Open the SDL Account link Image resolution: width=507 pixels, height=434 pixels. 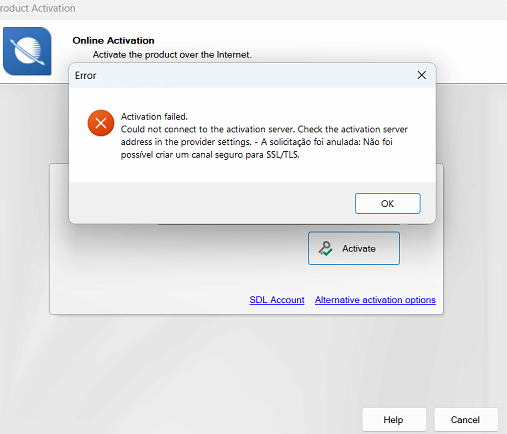(x=277, y=300)
